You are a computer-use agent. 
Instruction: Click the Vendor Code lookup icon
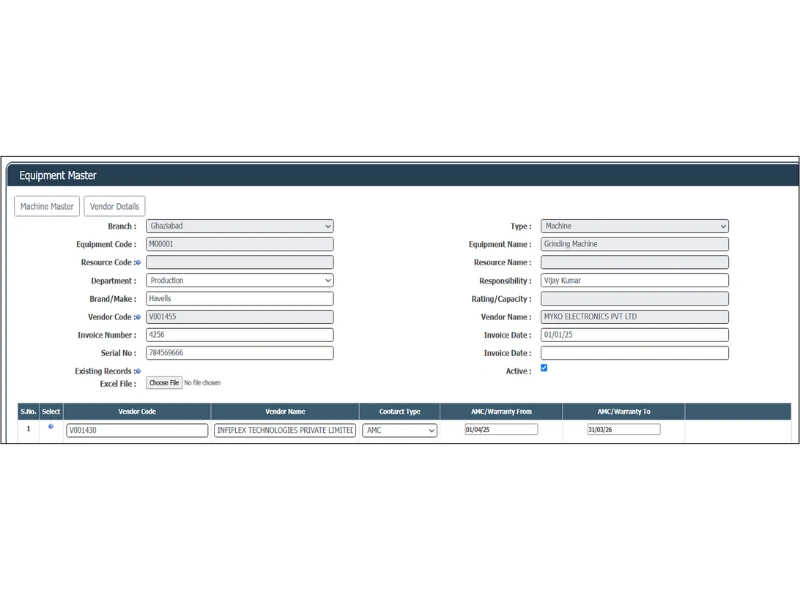pos(138,317)
